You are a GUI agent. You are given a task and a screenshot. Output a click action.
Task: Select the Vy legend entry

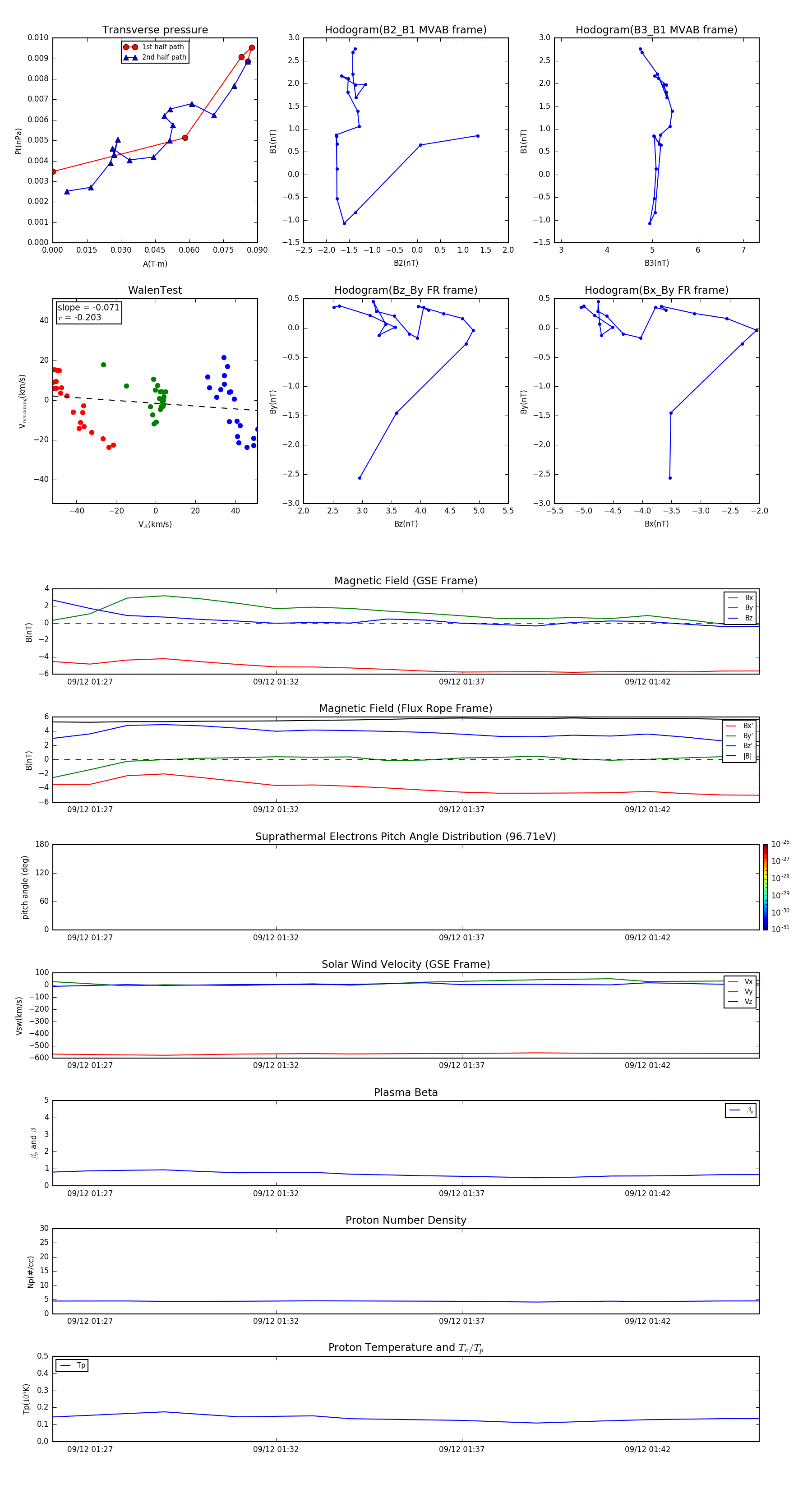(x=740, y=992)
